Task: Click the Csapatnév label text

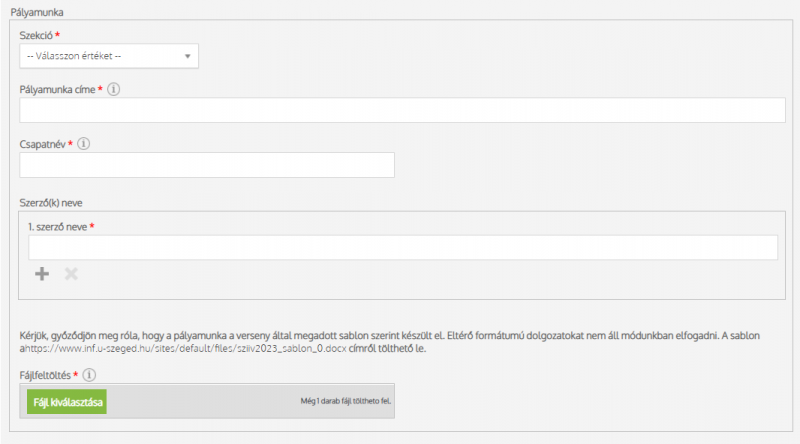Action: (42, 144)
